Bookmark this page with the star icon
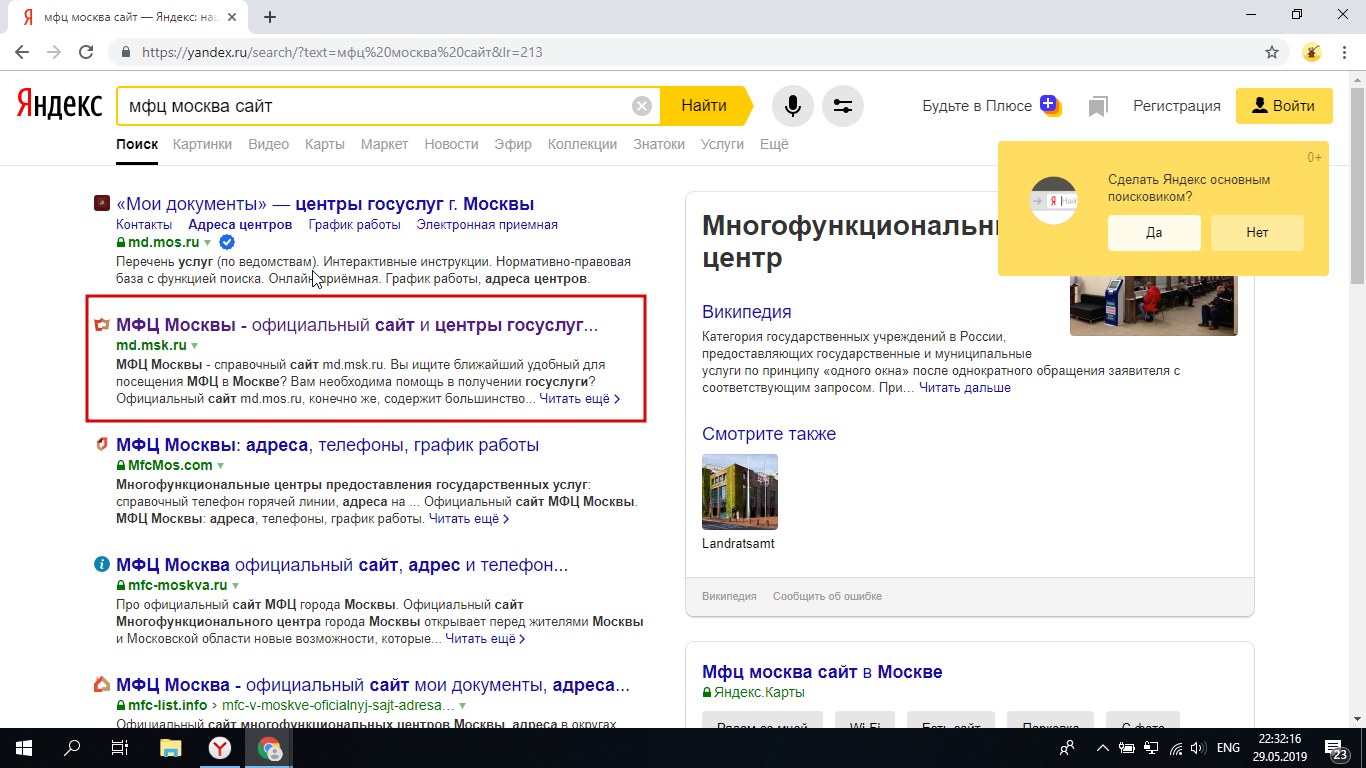 coord(1272,52)
